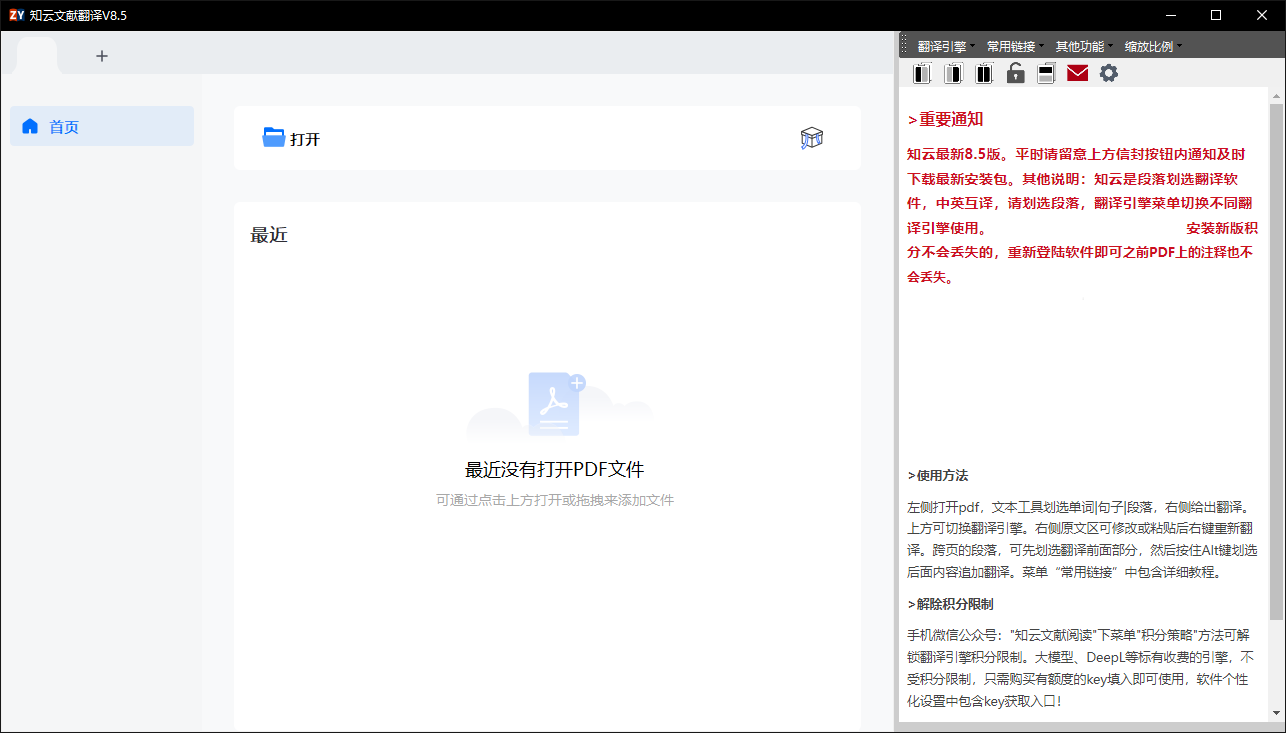The width and height of the screenshot is (1286, 733).
Task: Click the red notice paragraph starting 知云最新8.5版
Action: tap(1082, 216)
